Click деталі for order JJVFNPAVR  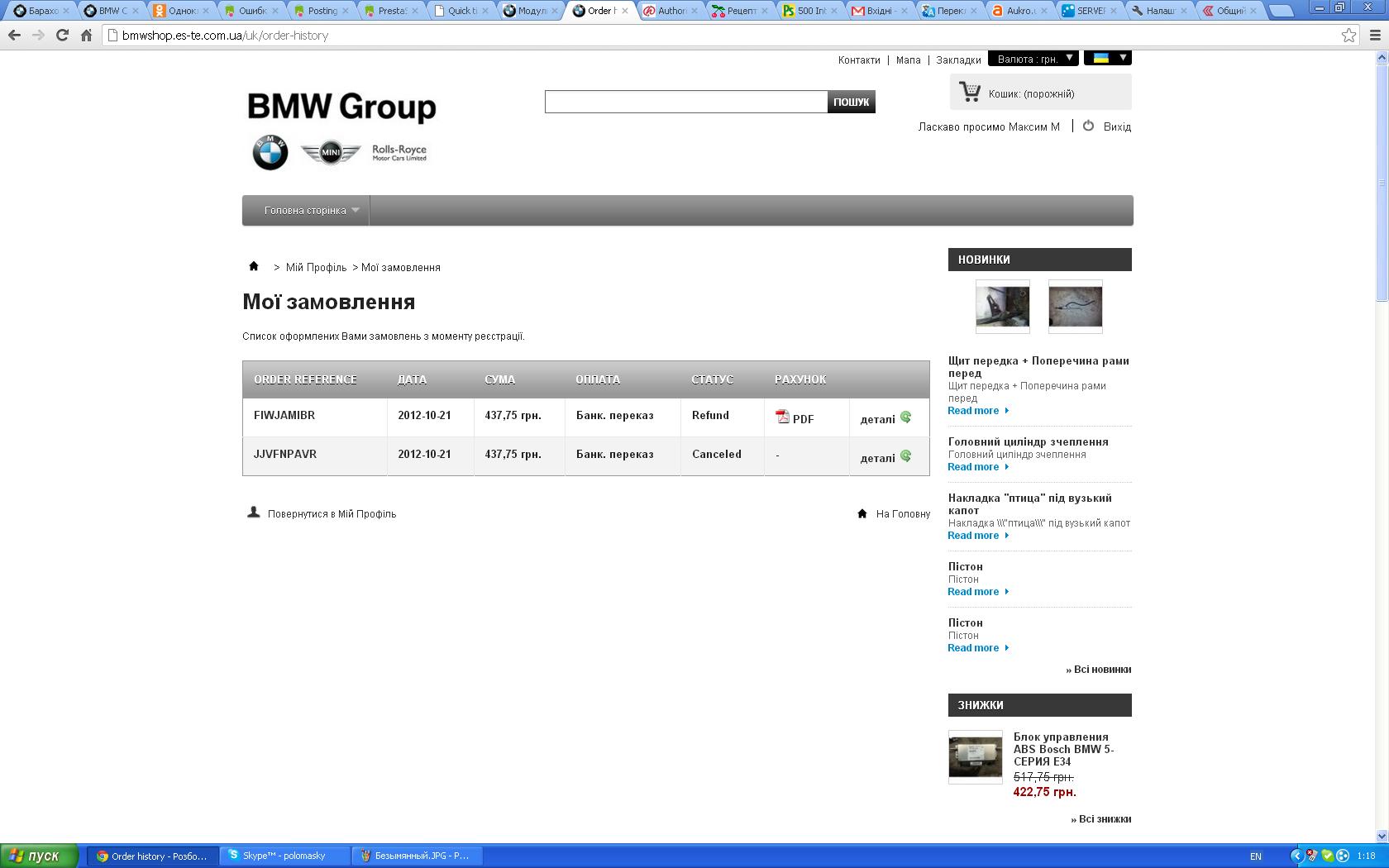point(877,458)
